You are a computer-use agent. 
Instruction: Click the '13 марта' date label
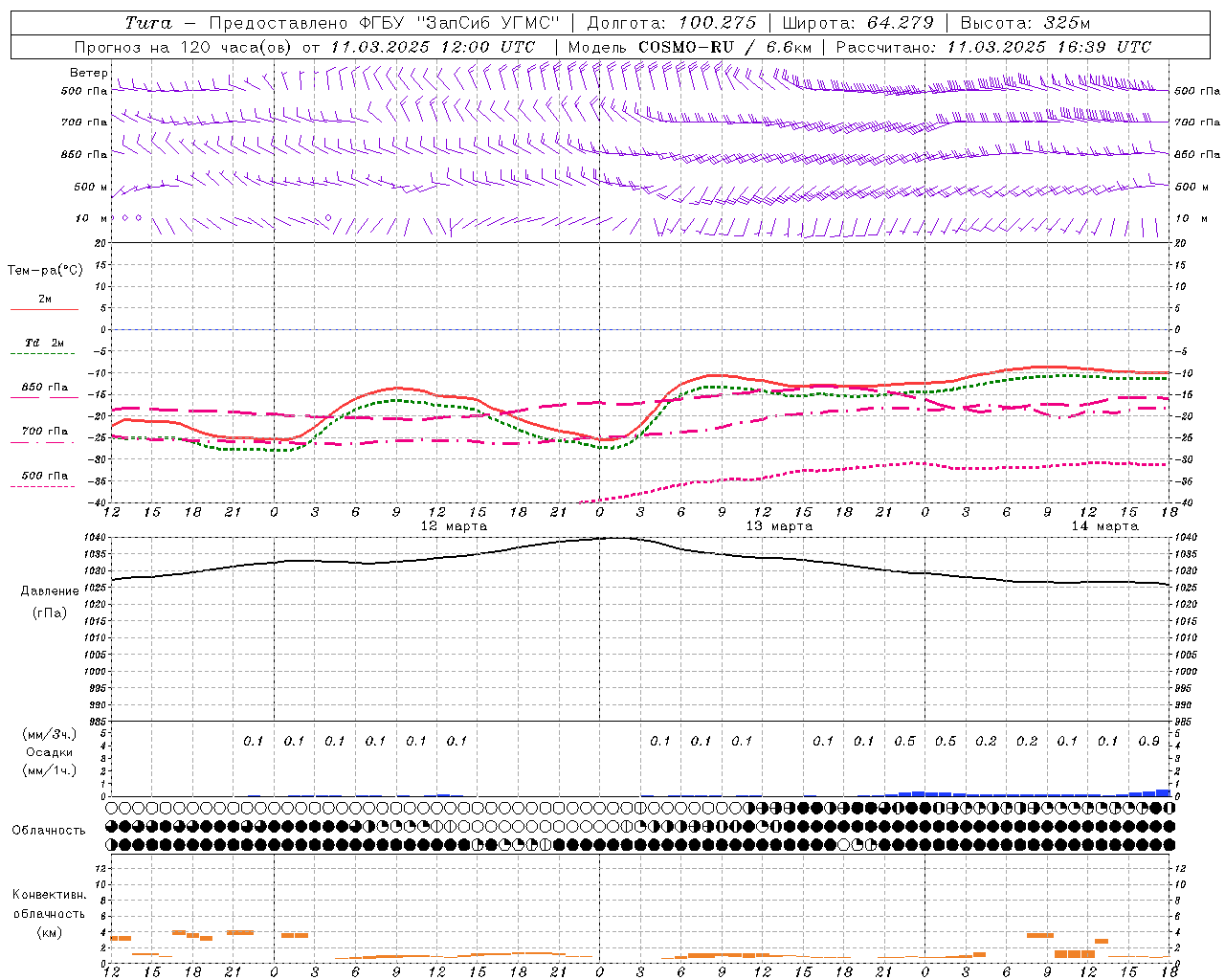click(779, 526)
